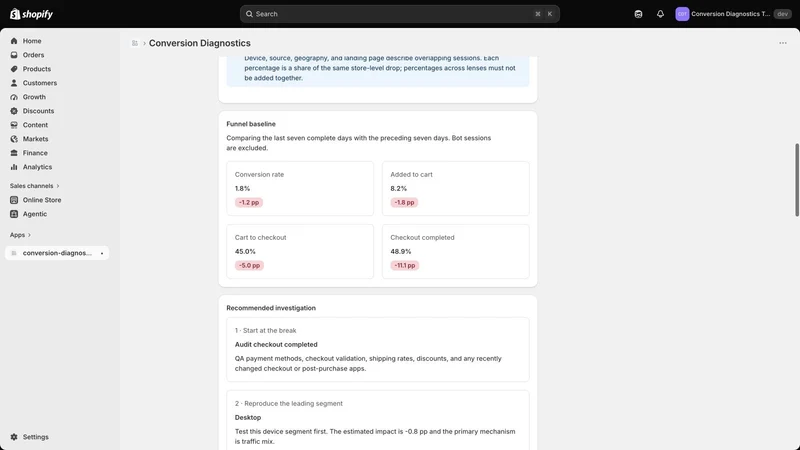
Task: Click the "48.9%" value
Action: click(x=401, y=252)
